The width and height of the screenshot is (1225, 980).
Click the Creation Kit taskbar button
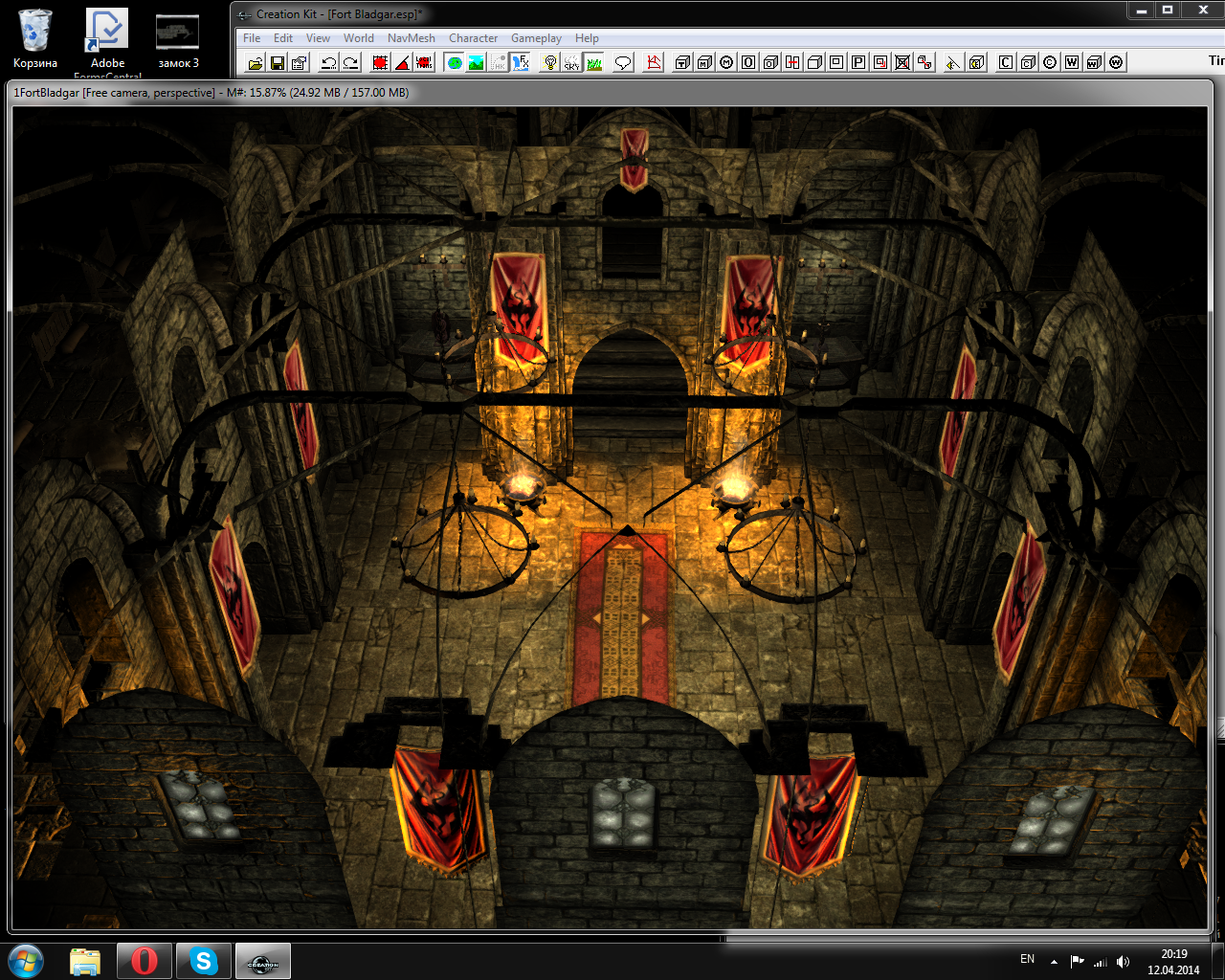tap(263, 961)
